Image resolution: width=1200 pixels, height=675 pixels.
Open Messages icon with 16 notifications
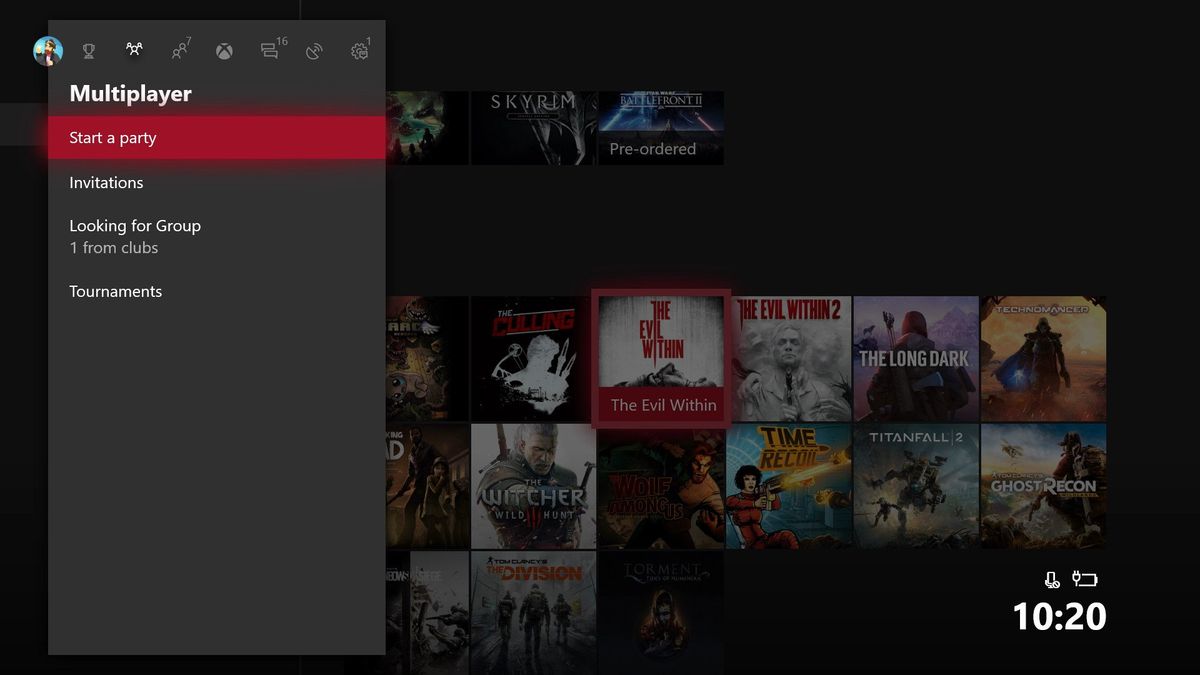point(268,50)
